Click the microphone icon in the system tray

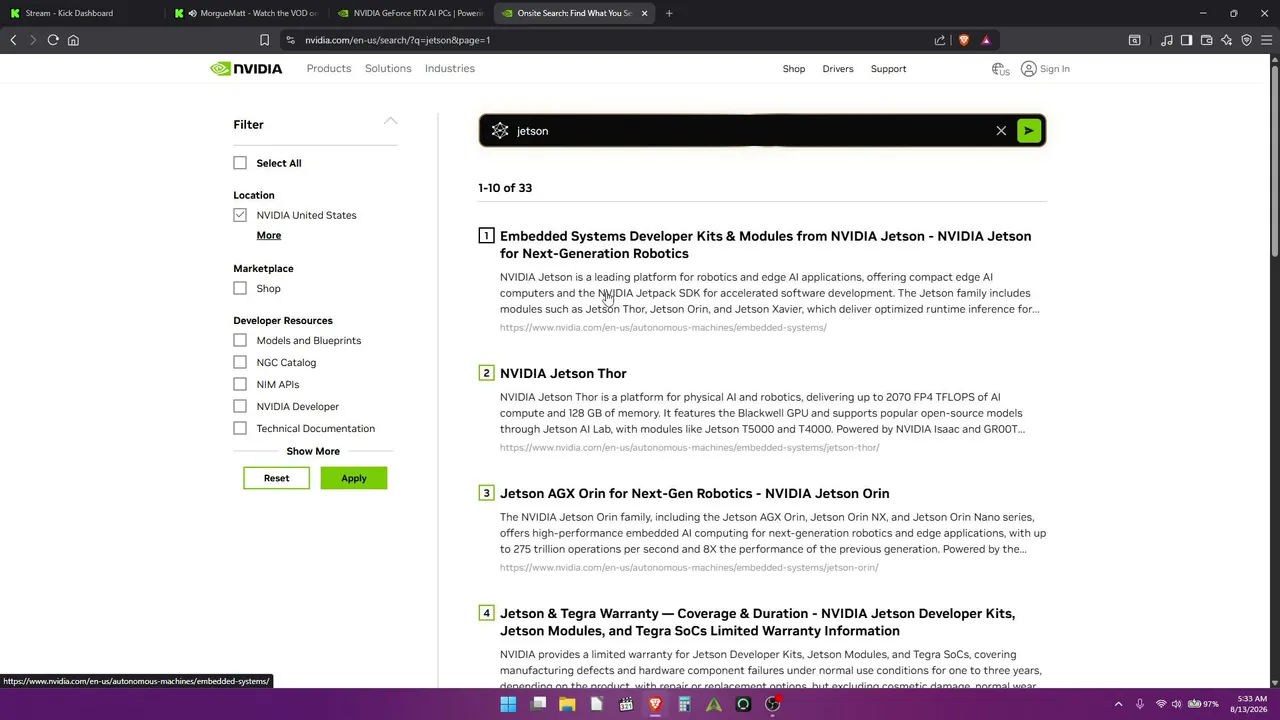1139,704
